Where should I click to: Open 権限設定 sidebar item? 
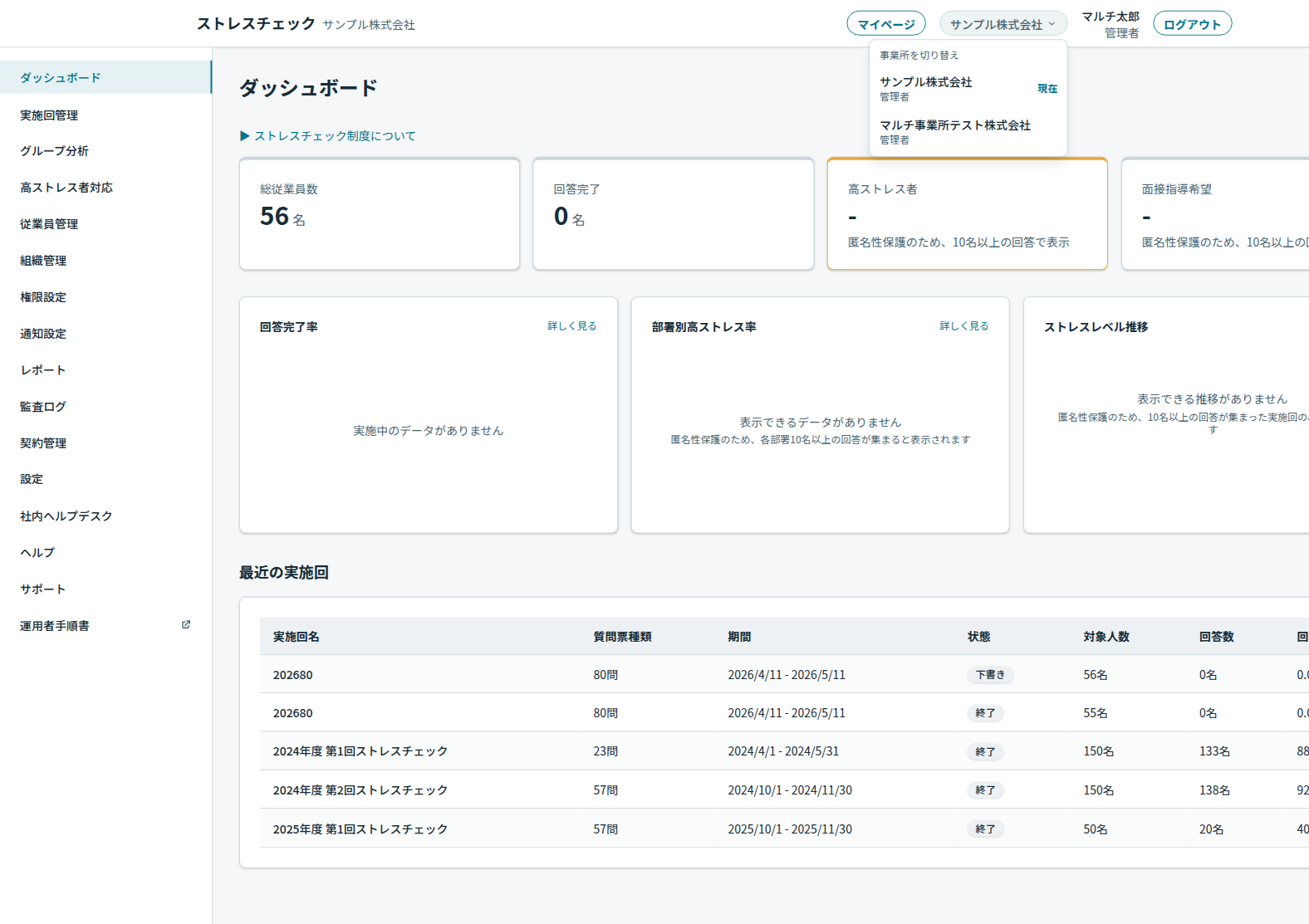point(105,297)
